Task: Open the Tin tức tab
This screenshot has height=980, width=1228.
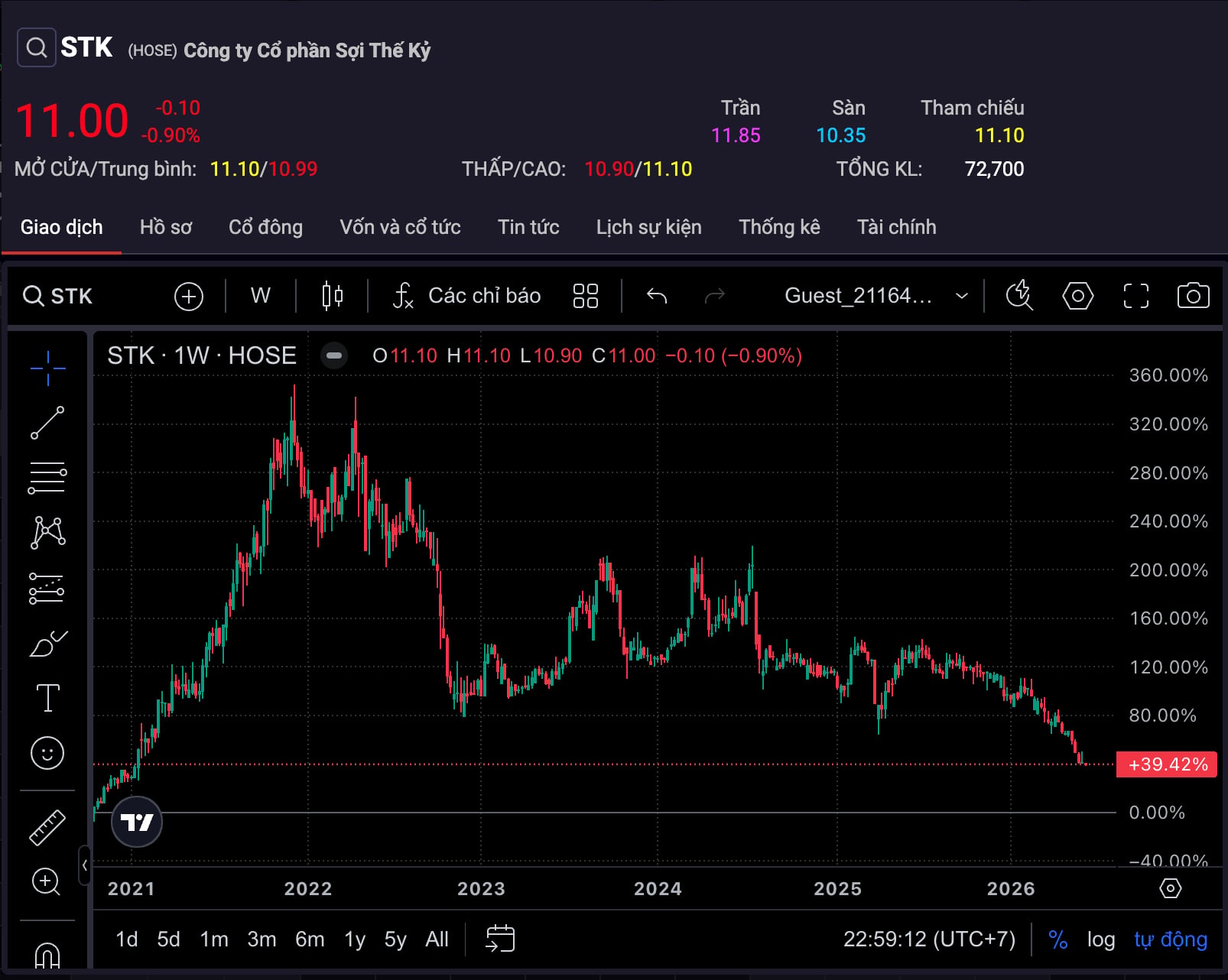Action: (x=528, y=227)
